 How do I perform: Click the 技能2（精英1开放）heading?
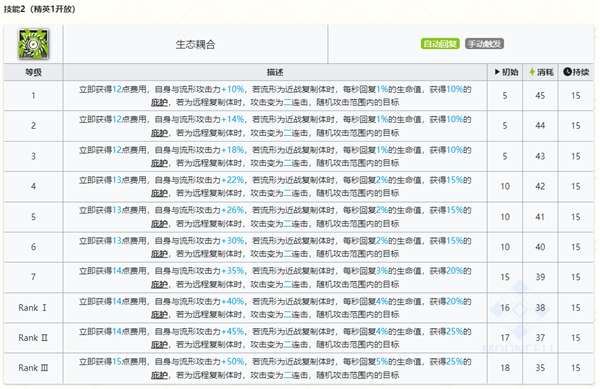coord(39,9)
